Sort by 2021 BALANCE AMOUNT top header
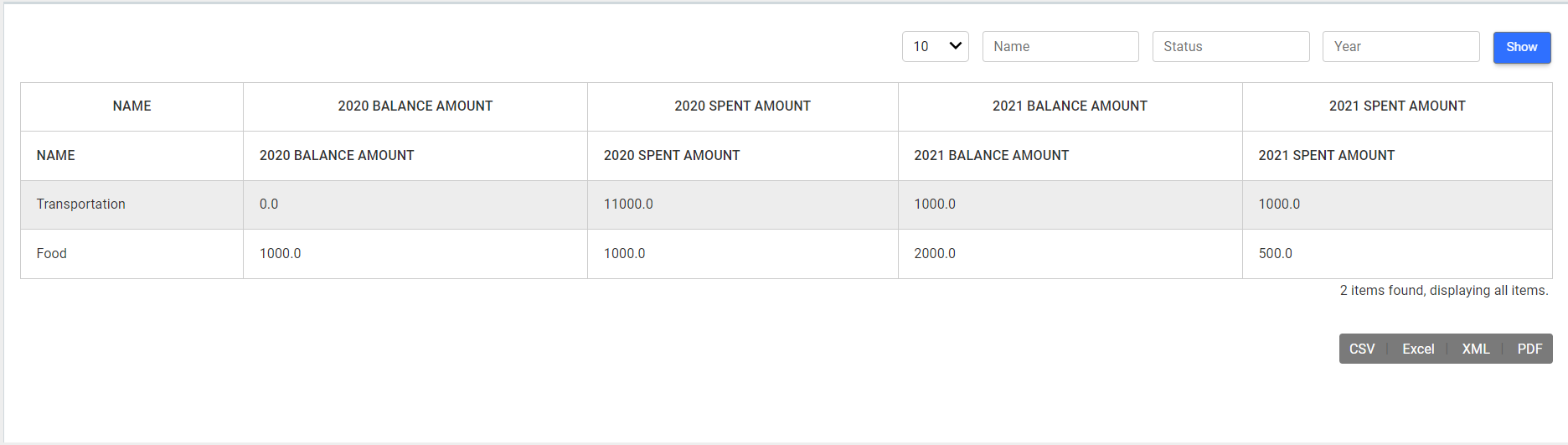Viewport: 1568px width, 445px height. pos(1070,106)
